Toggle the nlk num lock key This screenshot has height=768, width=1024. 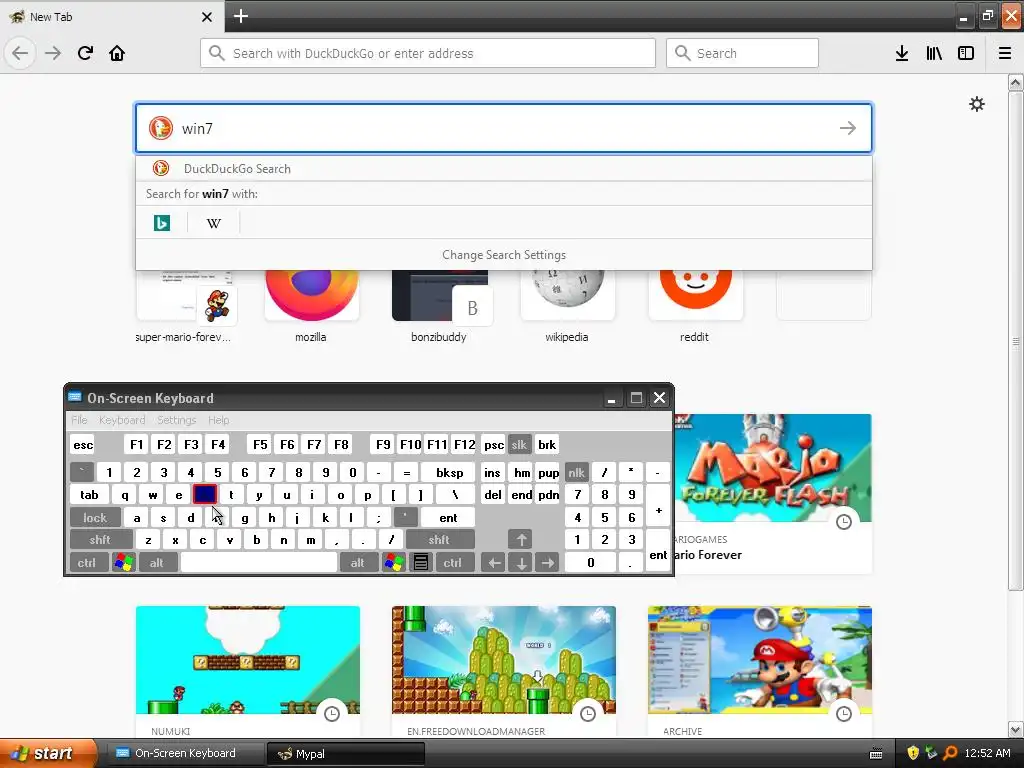point(576,472)
